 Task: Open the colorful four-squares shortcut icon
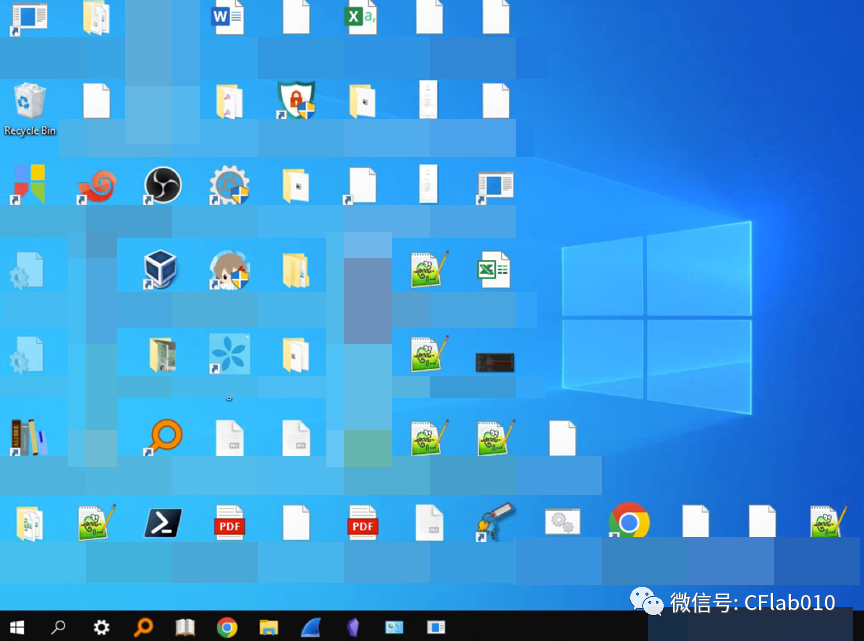tap(29, 185)
